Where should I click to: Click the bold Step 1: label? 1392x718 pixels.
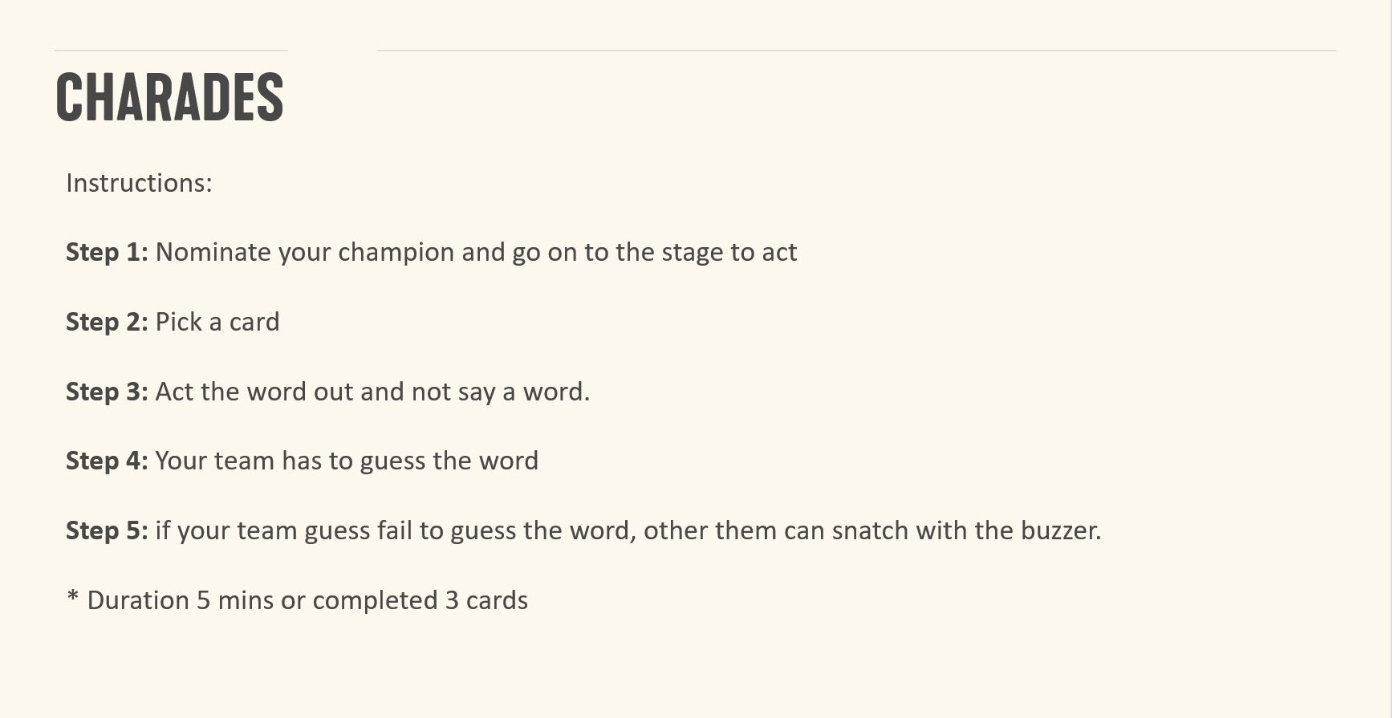pos(107,252)
